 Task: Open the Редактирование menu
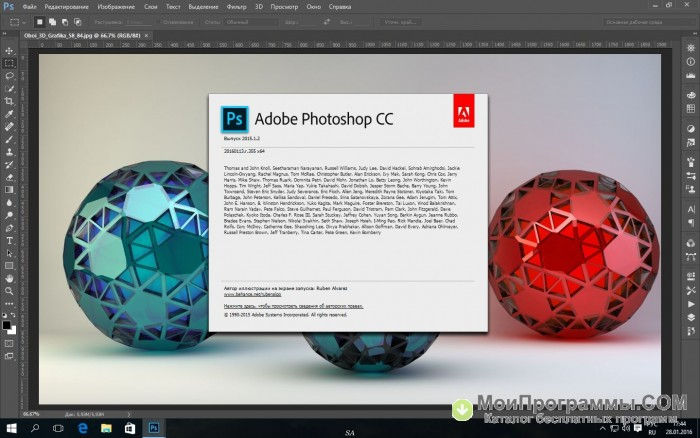click(x=67, y=7)
